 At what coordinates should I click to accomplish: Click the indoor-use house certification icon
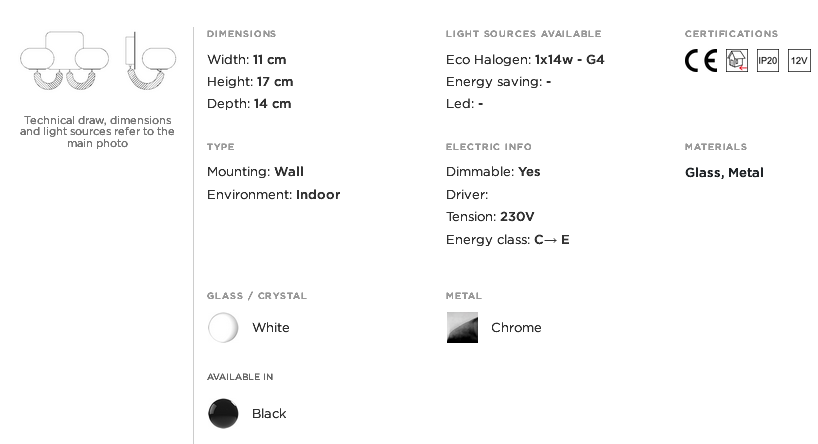pyautogui.click(x=737, y=61)
